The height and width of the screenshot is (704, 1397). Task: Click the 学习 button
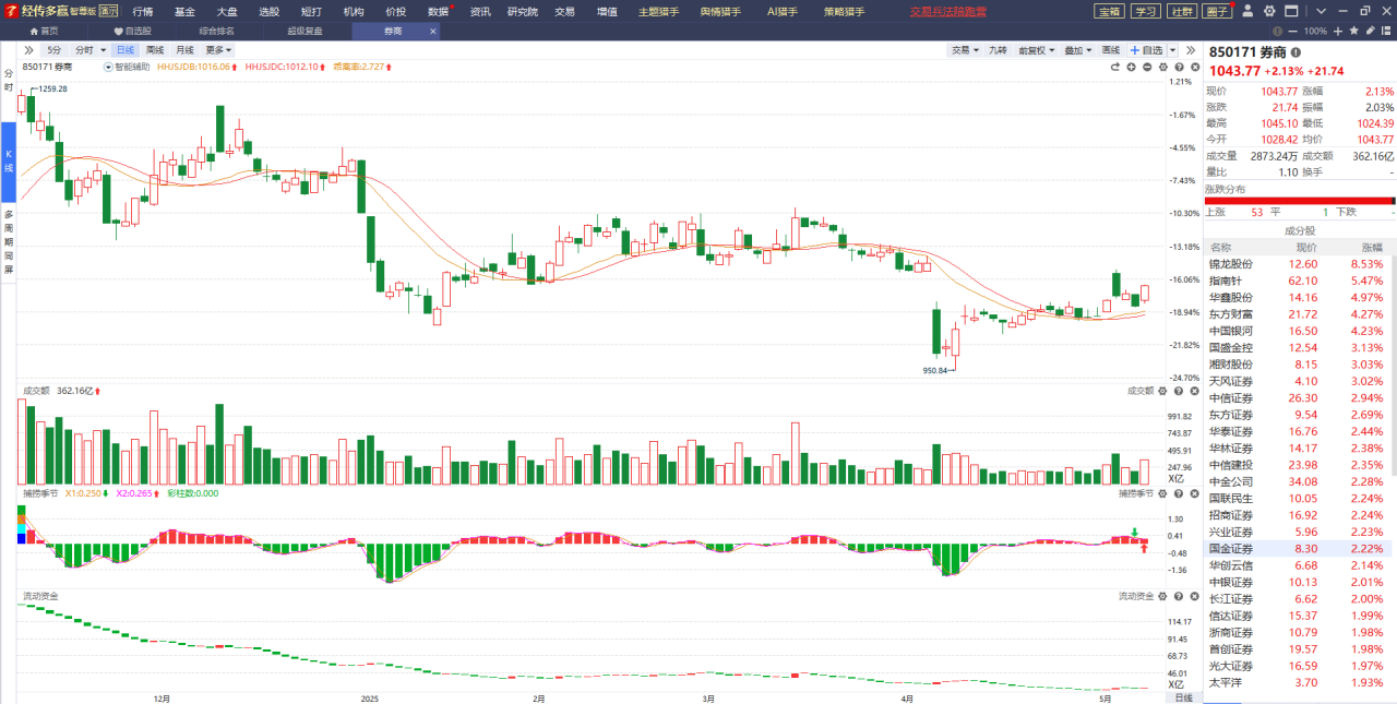1145,11
